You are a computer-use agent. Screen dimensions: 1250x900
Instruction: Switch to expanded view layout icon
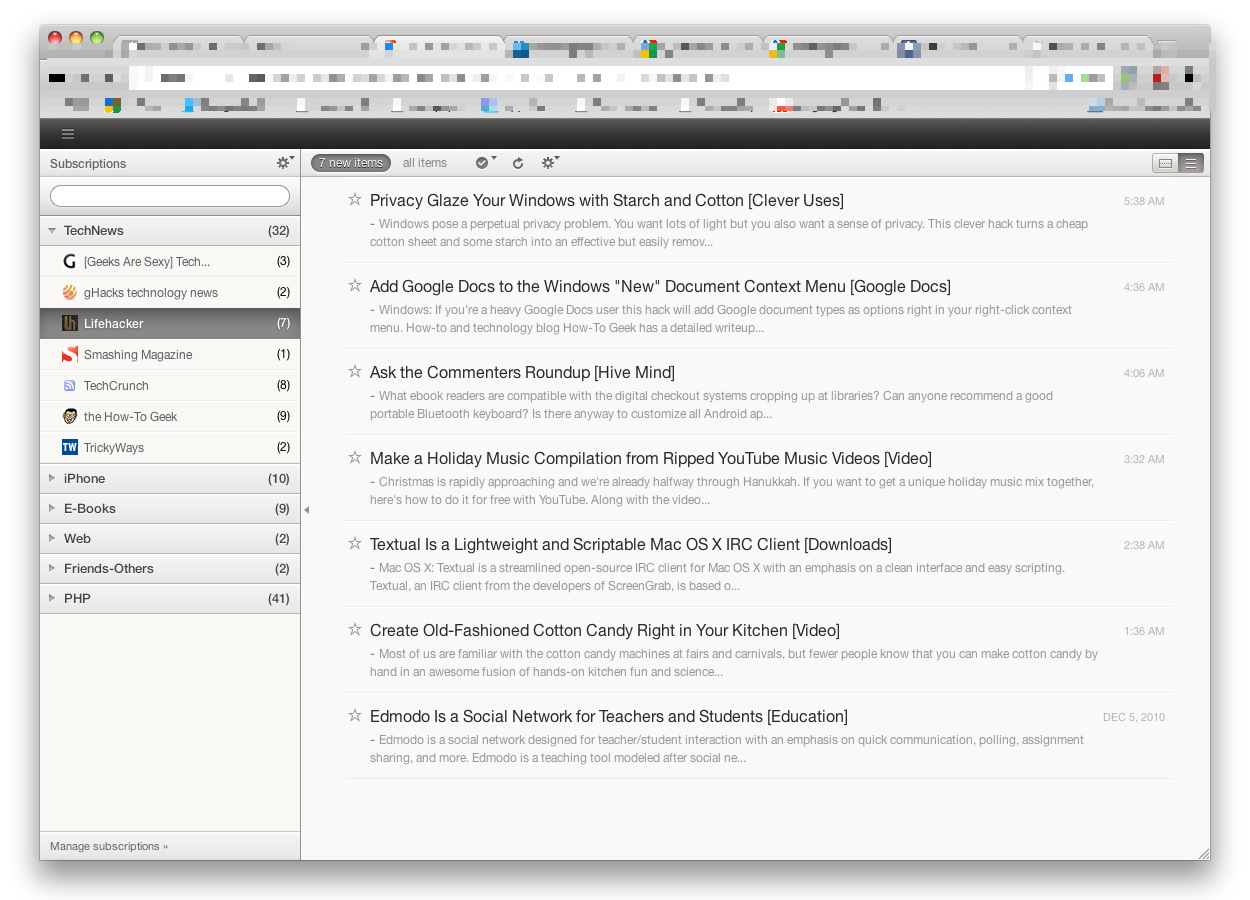click(1165, 163)
